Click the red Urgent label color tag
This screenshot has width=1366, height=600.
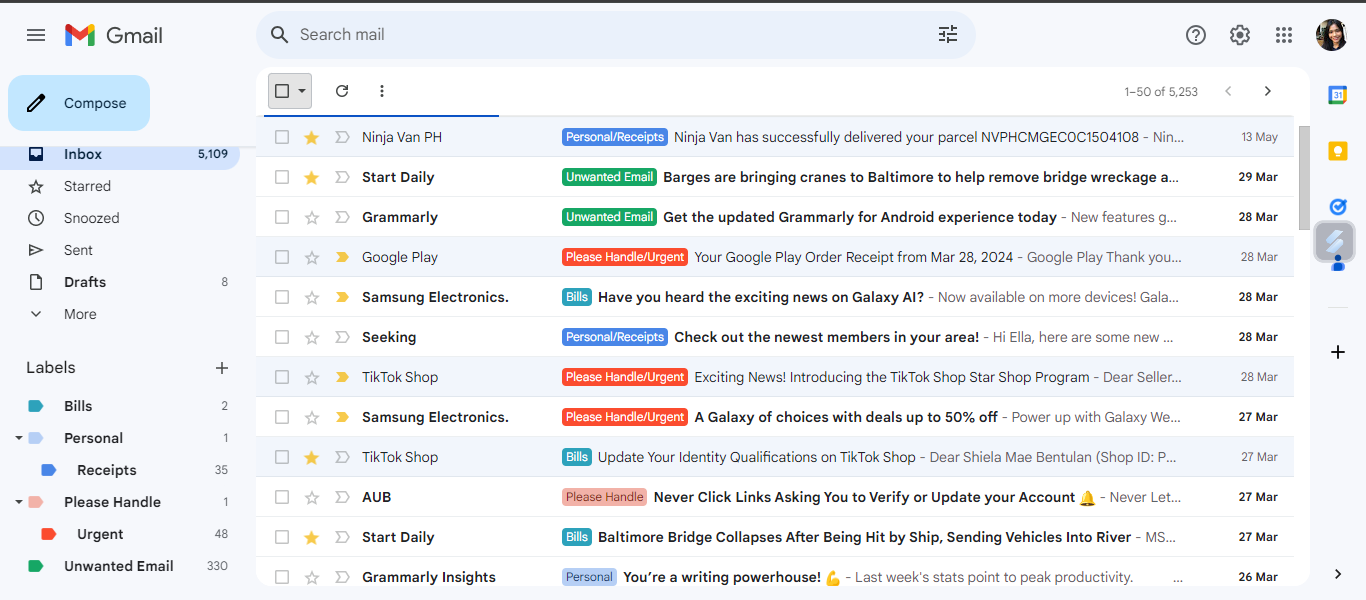coord(48,534)
